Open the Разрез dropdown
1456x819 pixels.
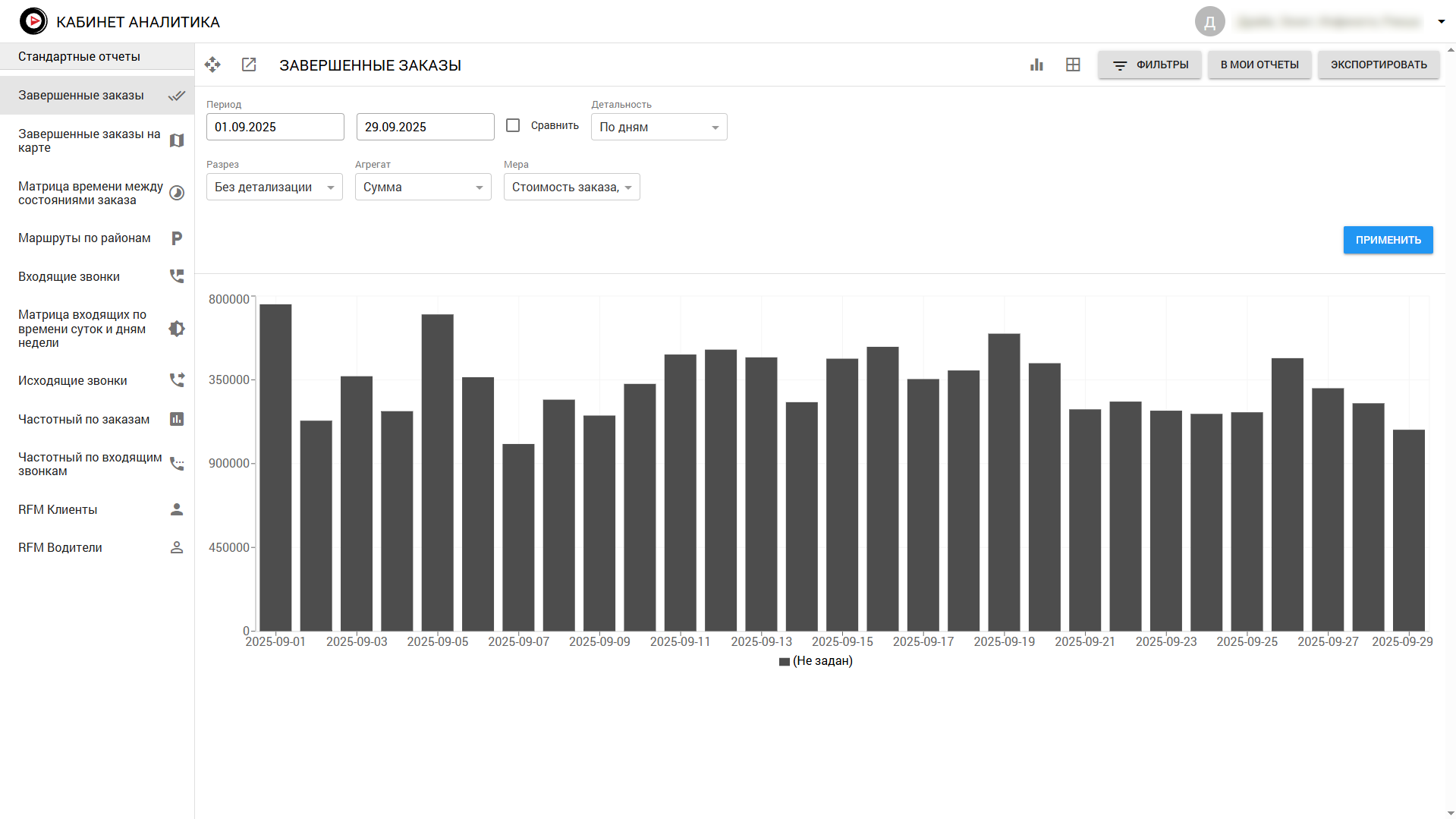pos(274,187)
